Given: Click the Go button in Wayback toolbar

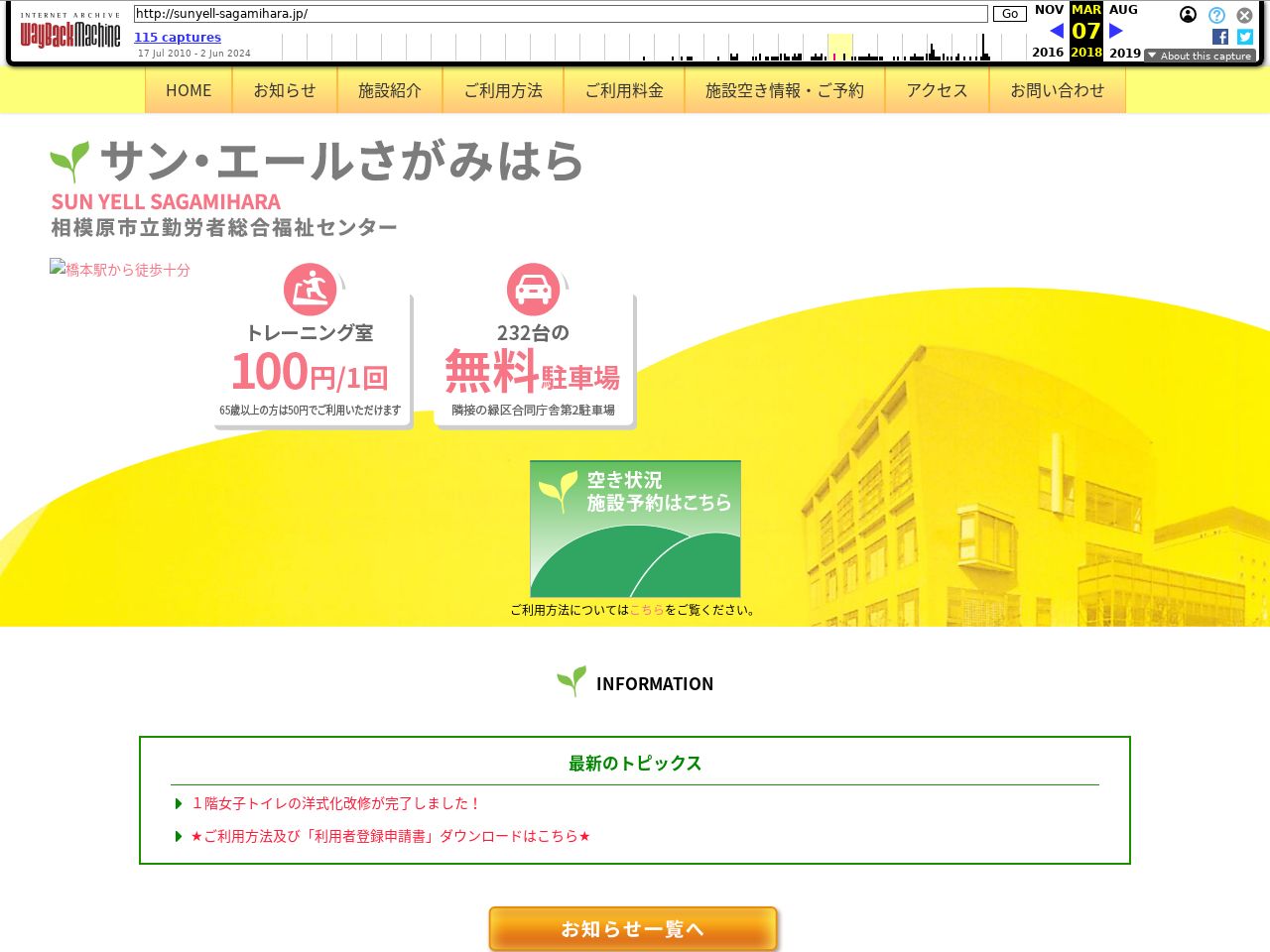Looking at the screenshot, I should coord(1010,14).
